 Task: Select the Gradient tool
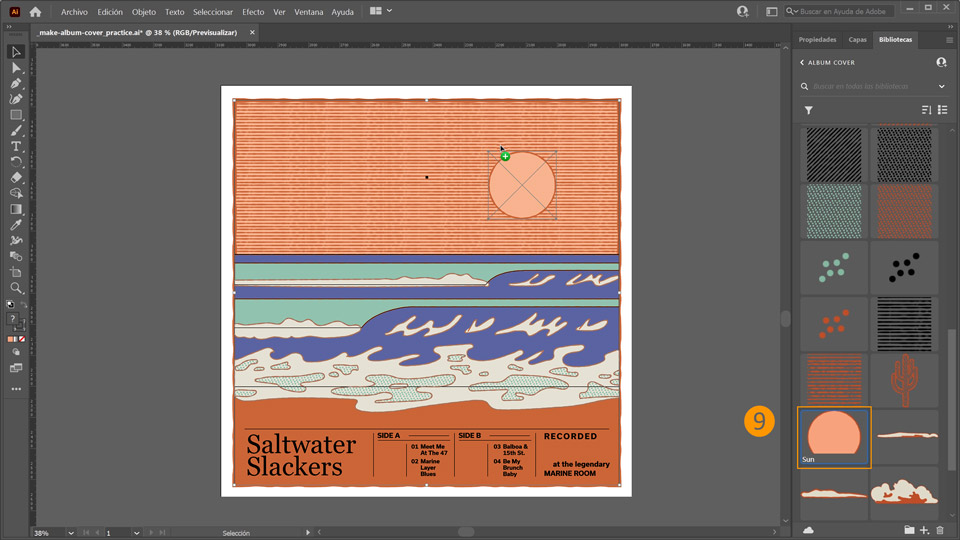click(16, 209)
